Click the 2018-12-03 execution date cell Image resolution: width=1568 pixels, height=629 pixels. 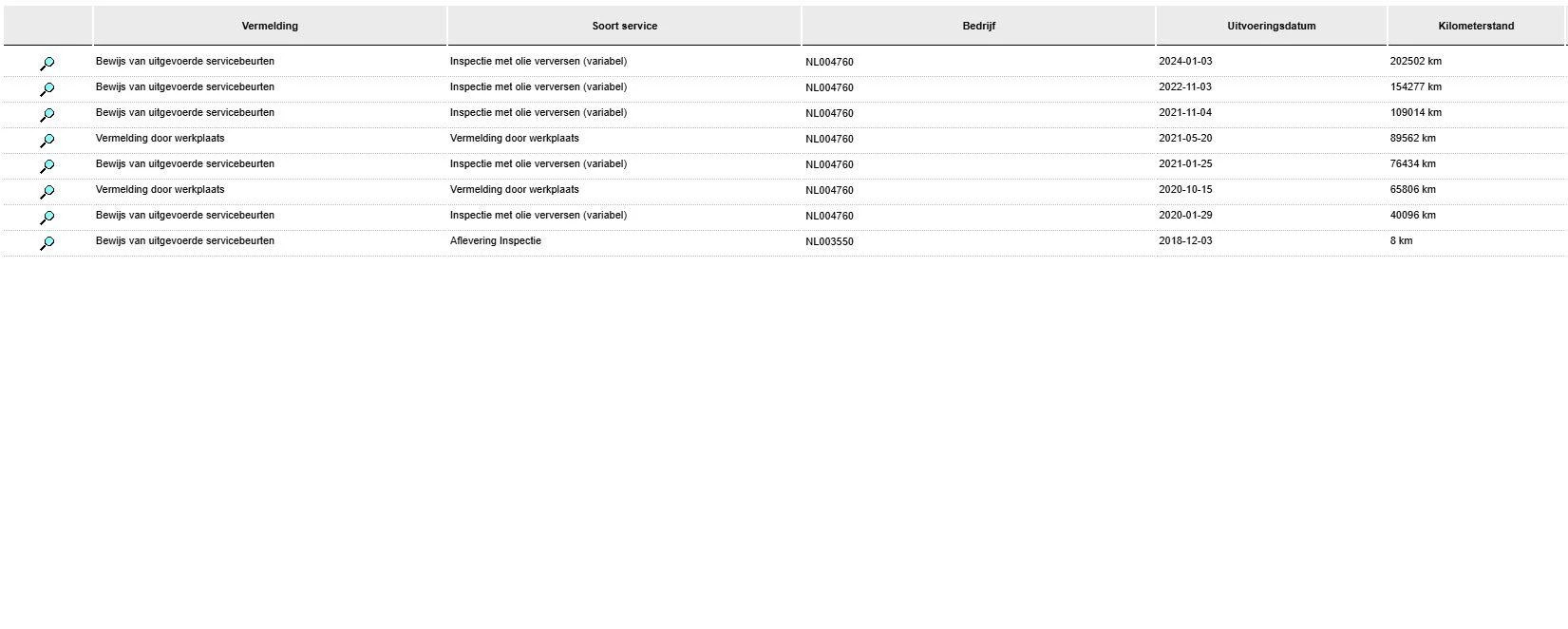click(1184, 240)
